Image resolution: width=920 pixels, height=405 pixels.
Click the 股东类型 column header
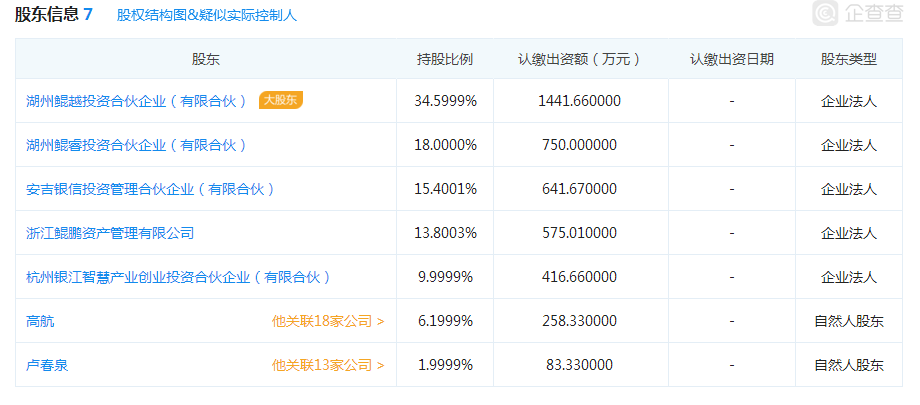tap(849, 59)
